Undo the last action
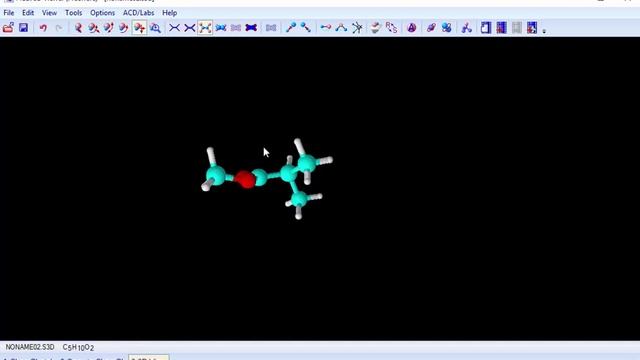This screenshot has height=360, width=640. click(43, 28)
